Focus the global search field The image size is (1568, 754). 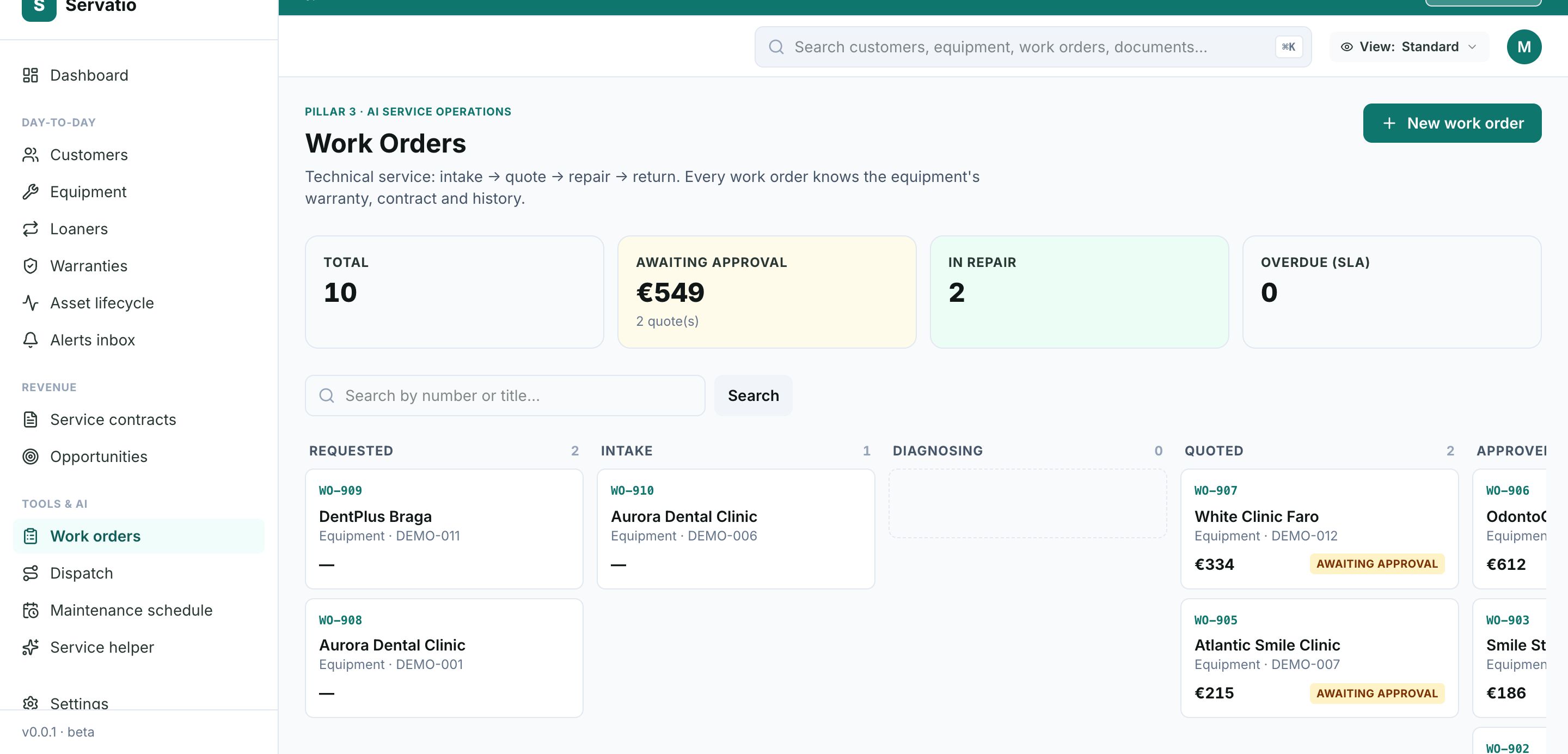pos(1032,47)
